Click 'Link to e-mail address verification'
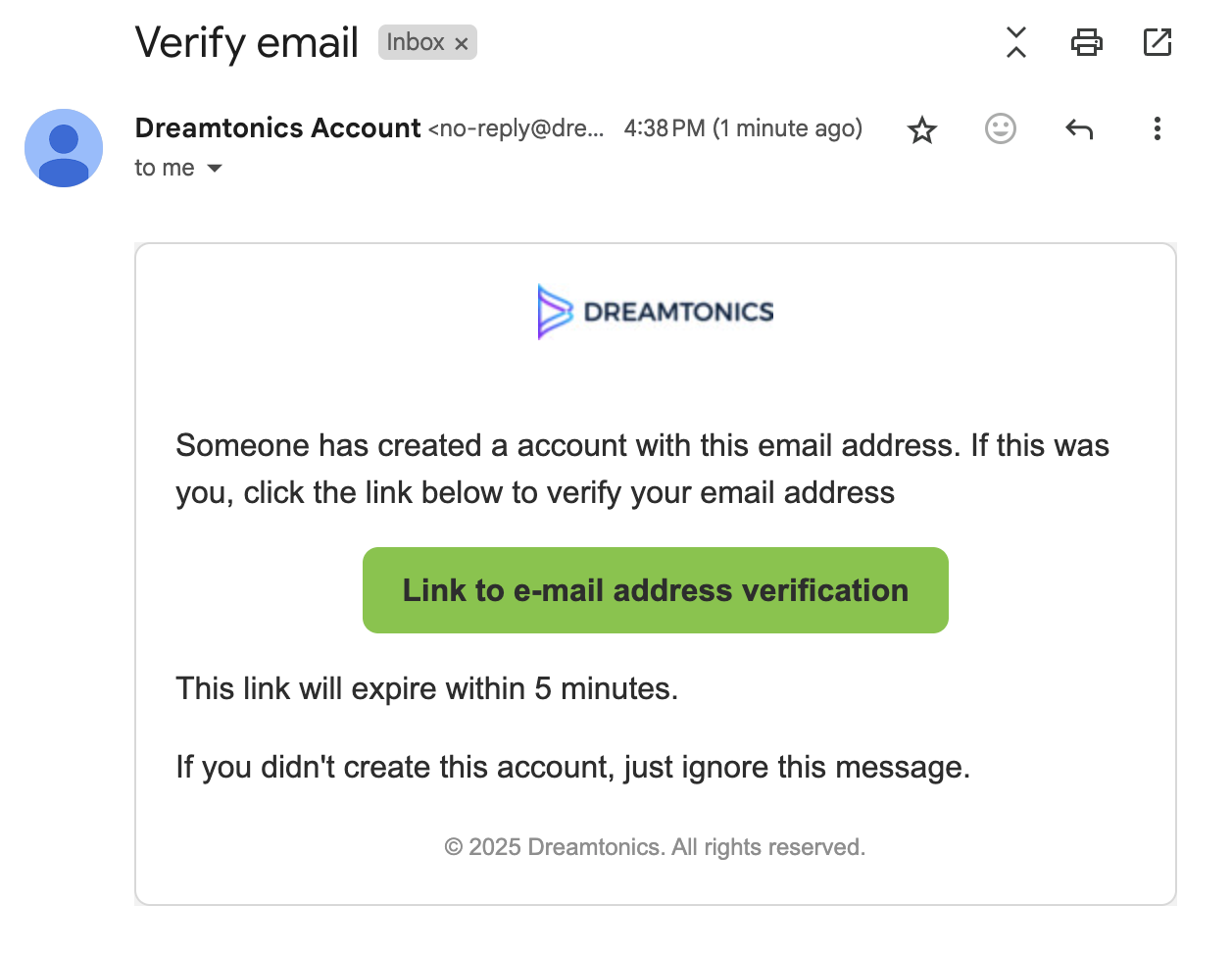Image resolution: width=1232 pixels, height=956 pixels. [655, 589]
